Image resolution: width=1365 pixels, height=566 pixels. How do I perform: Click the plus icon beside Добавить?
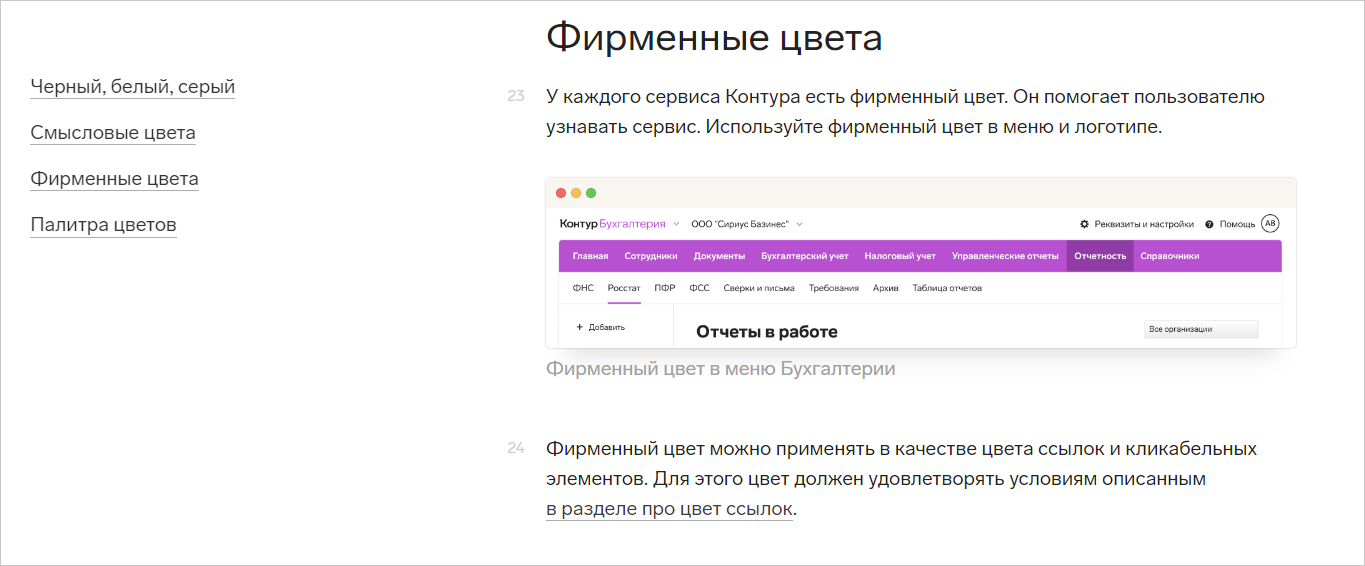coord(579,327)
